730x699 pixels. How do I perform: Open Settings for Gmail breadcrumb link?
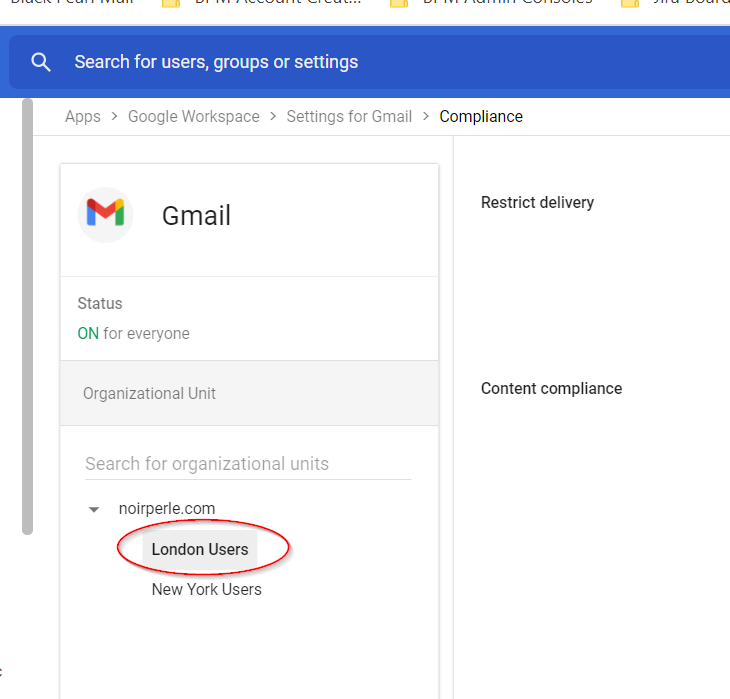[349, 116]
